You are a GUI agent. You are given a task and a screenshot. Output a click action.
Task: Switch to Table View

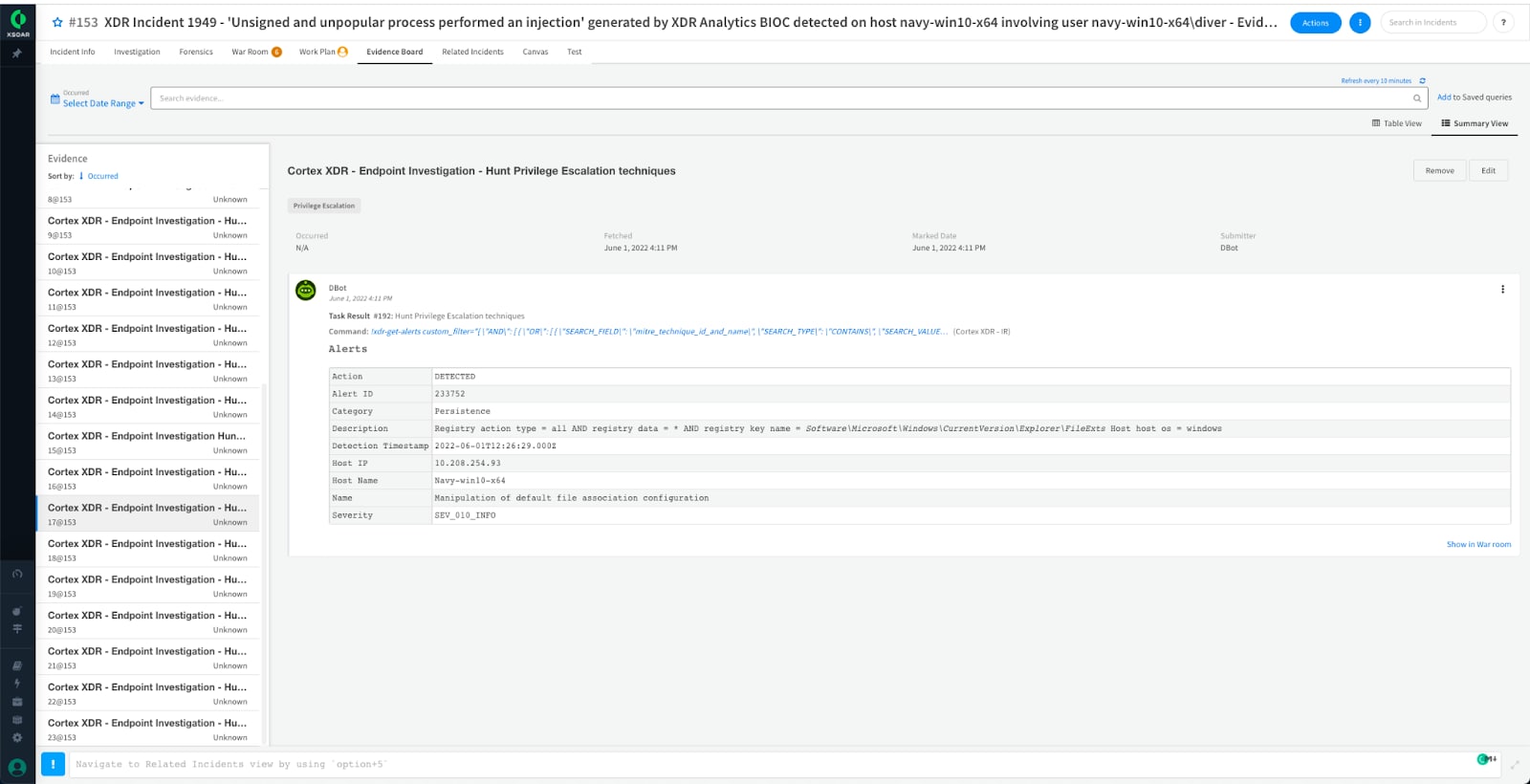click(1397, 123)
